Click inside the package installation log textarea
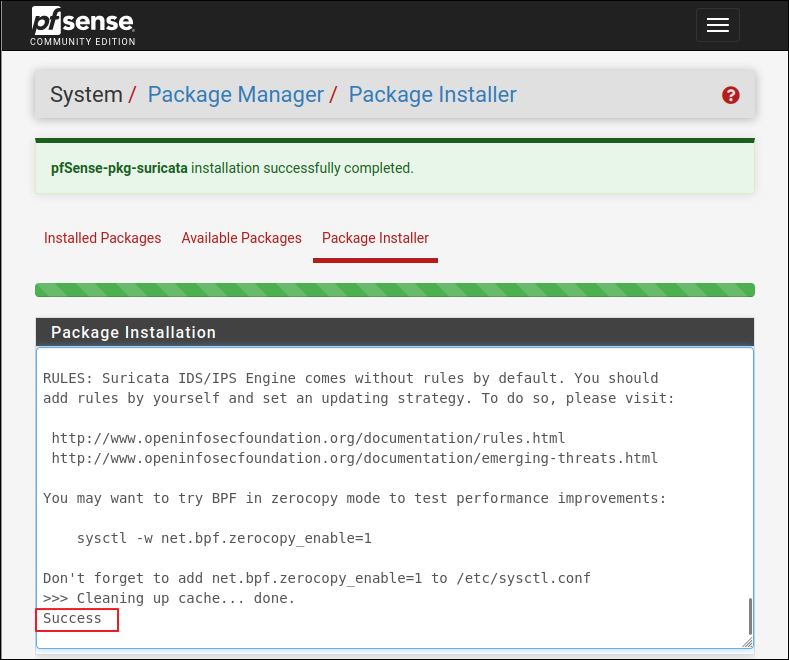 395,498
